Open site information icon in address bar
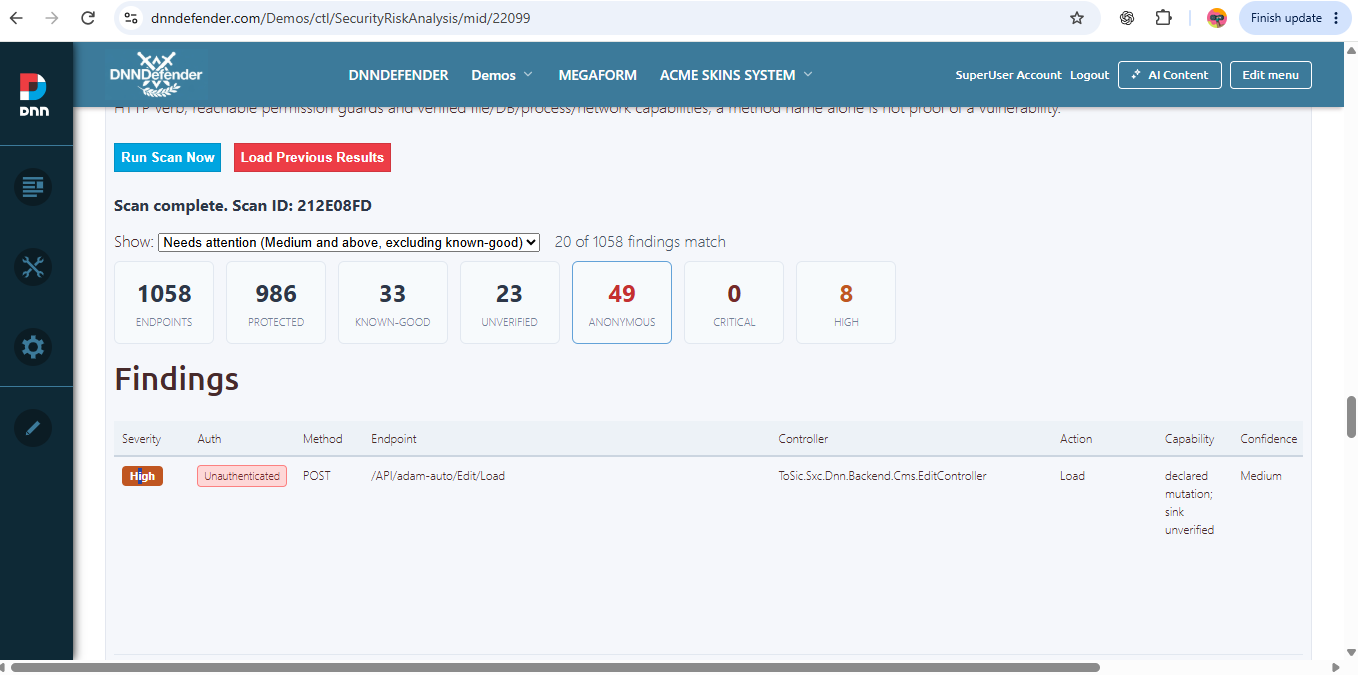 131,18
